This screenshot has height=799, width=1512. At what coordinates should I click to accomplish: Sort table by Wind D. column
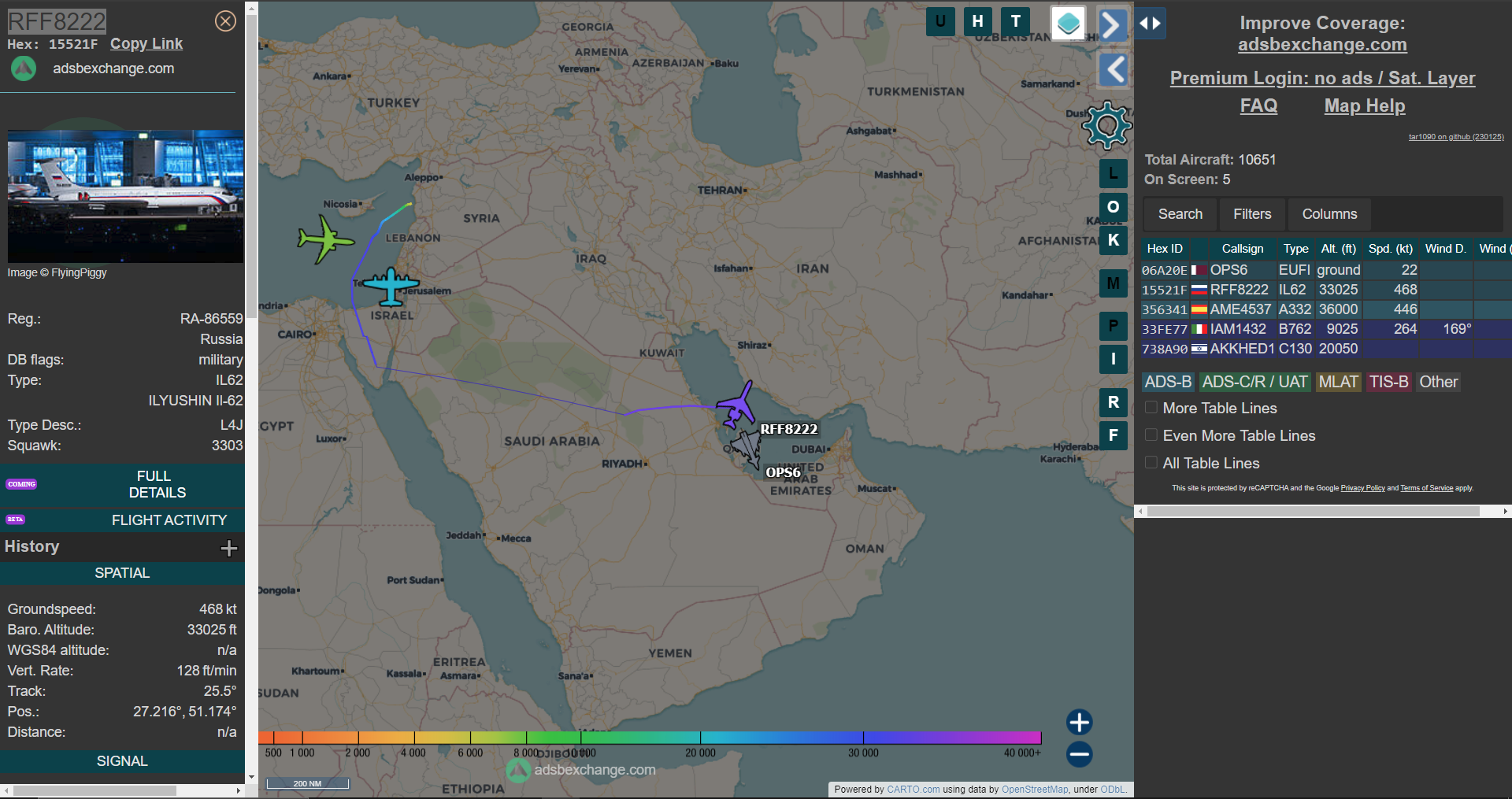1446,249
